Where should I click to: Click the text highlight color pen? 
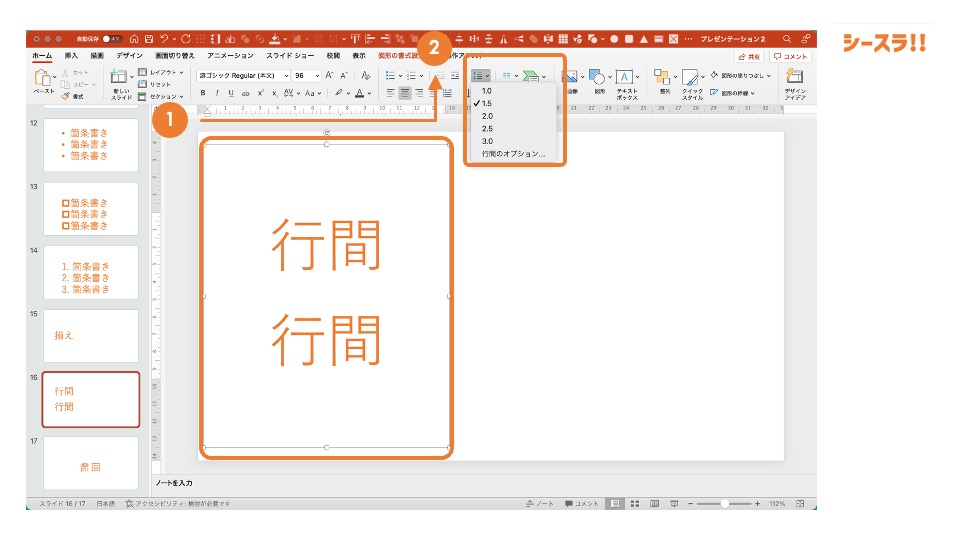[x=338, y=93]
